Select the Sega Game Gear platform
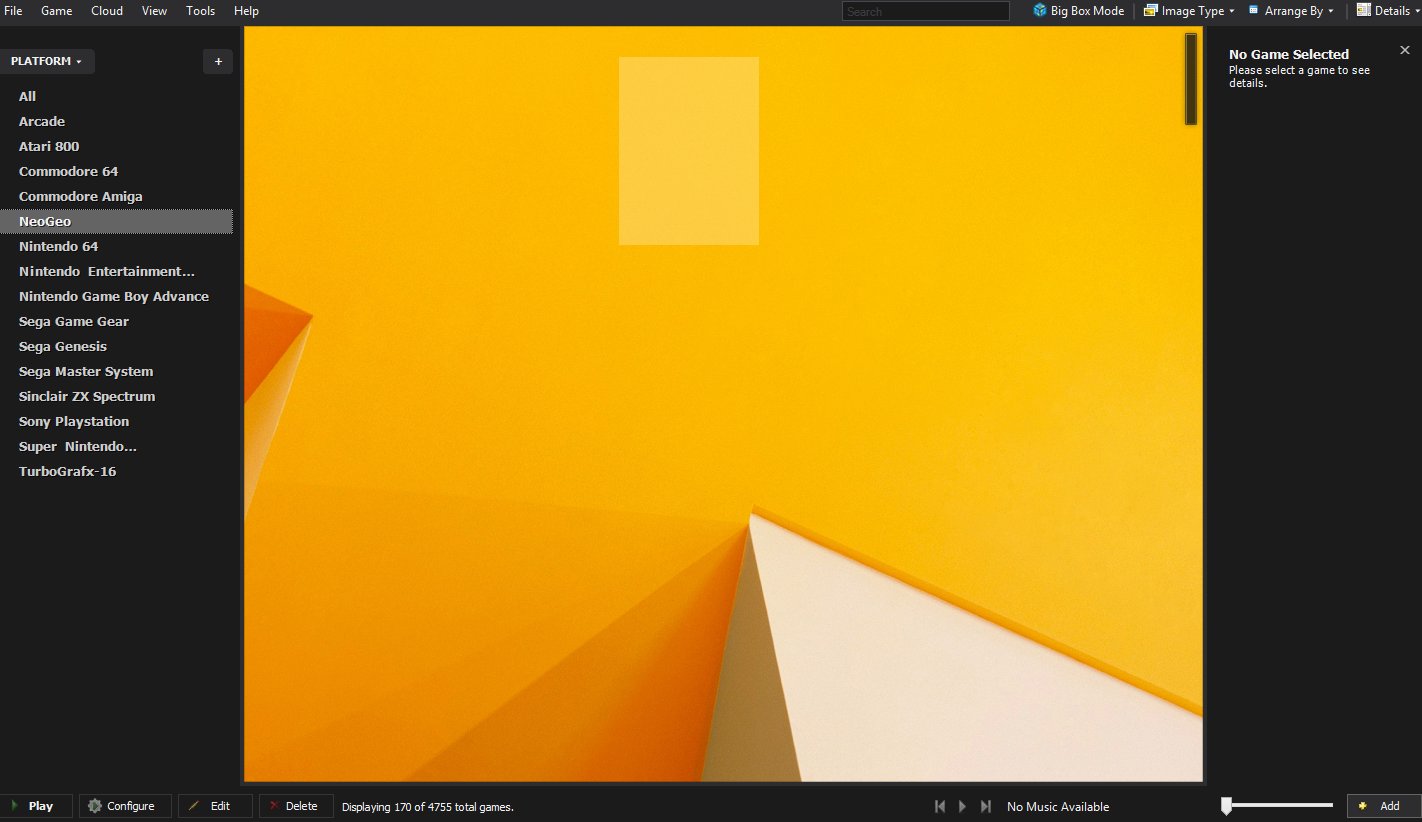Viewport: 1422px width, 822px height. 116,321
